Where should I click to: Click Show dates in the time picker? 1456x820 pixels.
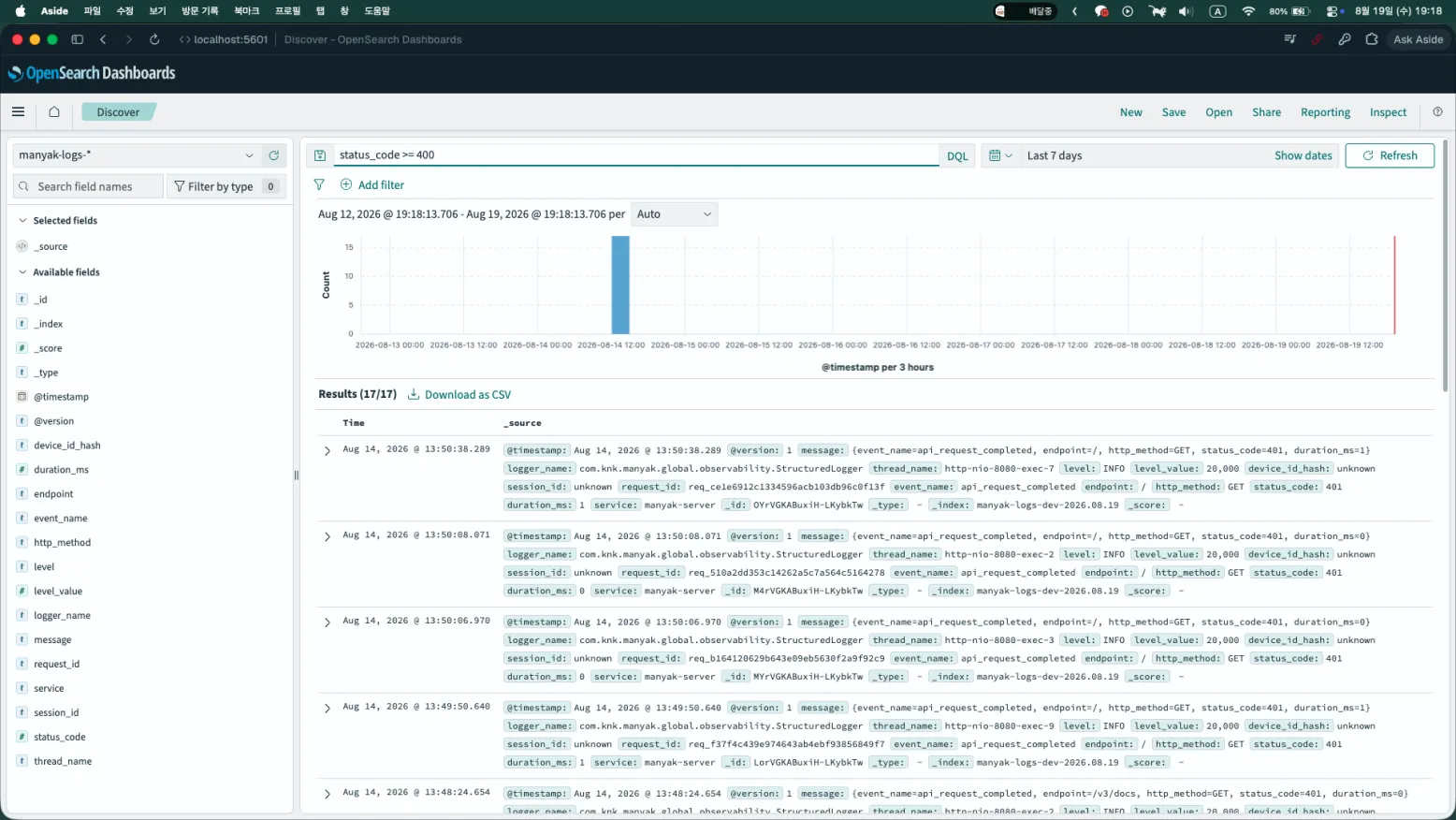(1303, 155)
